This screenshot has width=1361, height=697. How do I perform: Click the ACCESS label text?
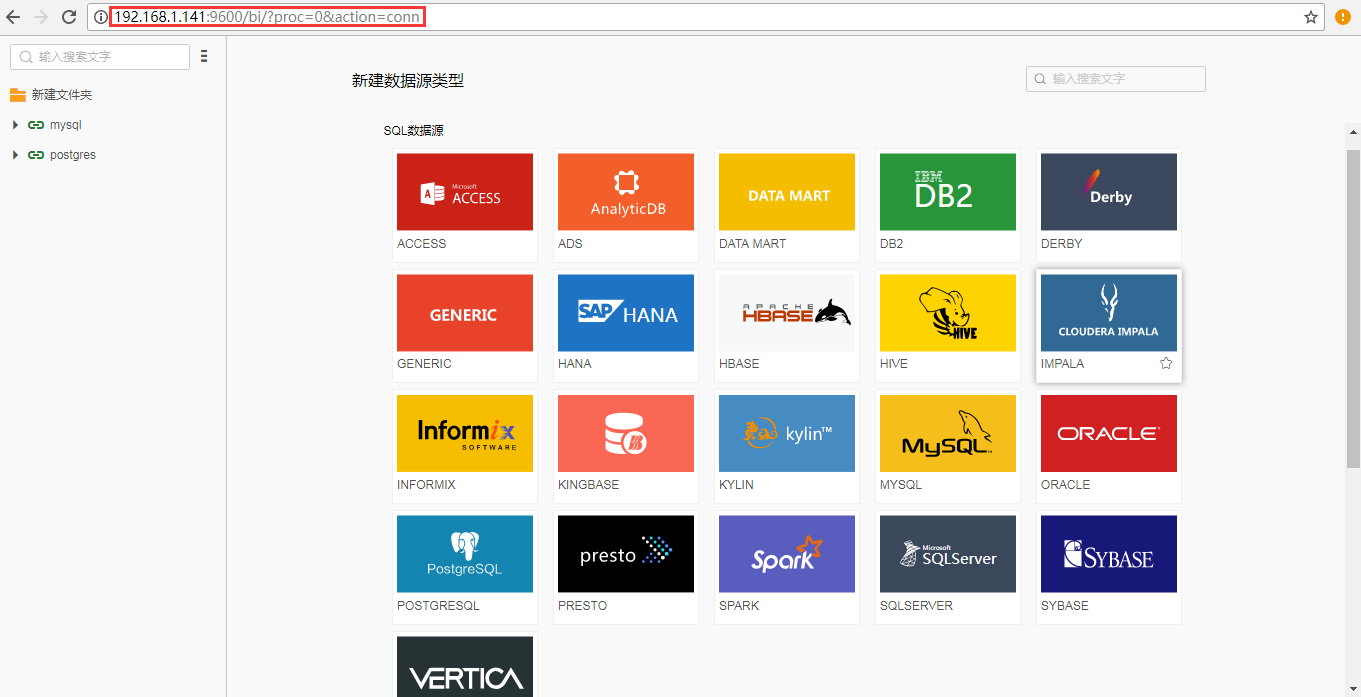coord(422,243)
